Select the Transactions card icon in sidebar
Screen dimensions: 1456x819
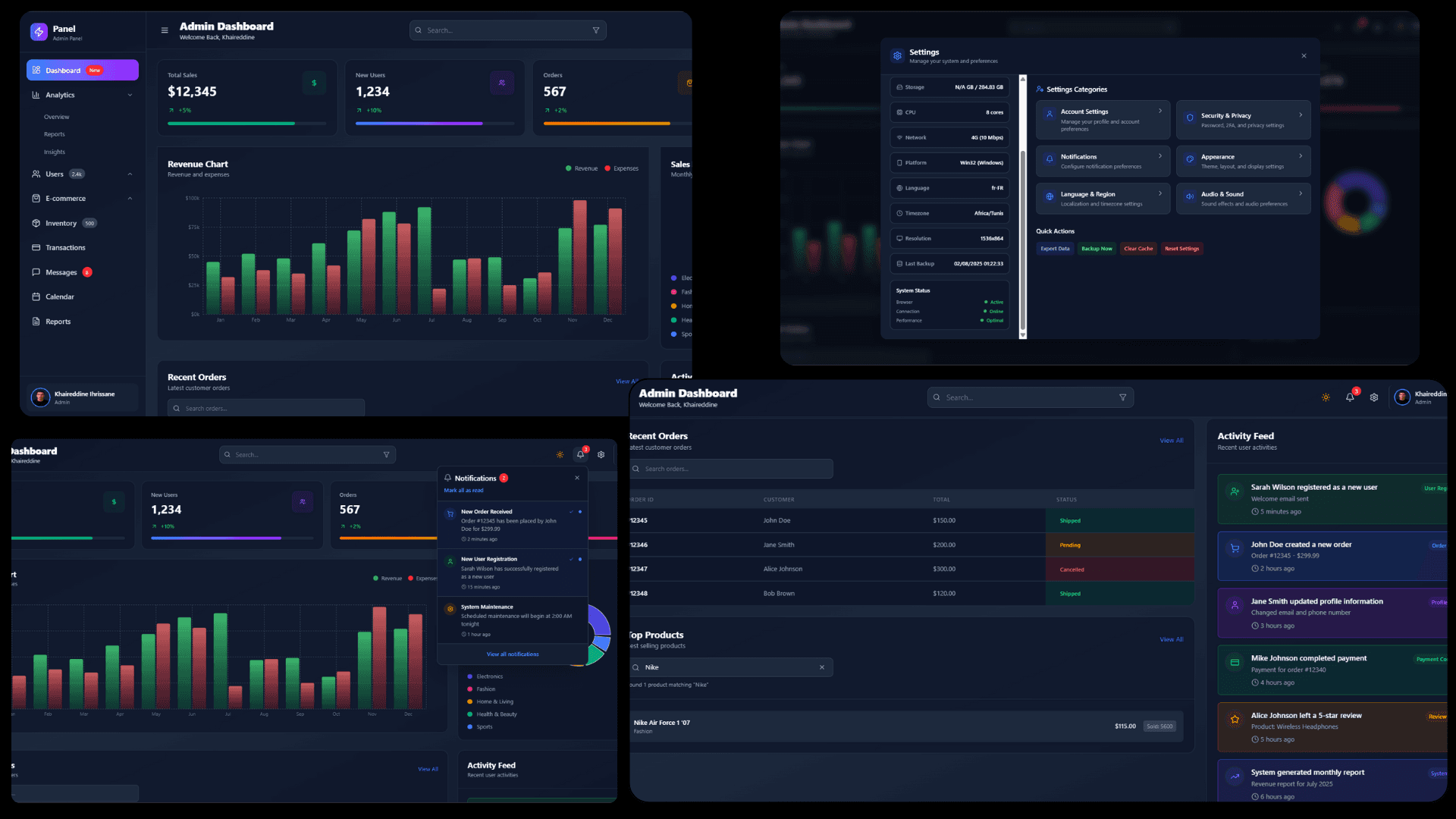(x=36, y=247)
